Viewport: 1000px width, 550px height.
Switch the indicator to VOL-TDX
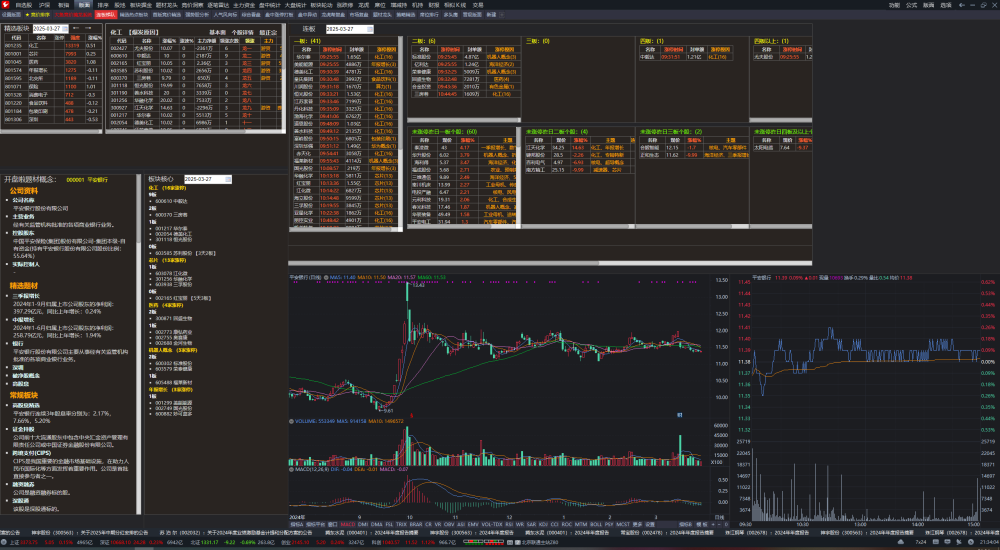[492, 524]
